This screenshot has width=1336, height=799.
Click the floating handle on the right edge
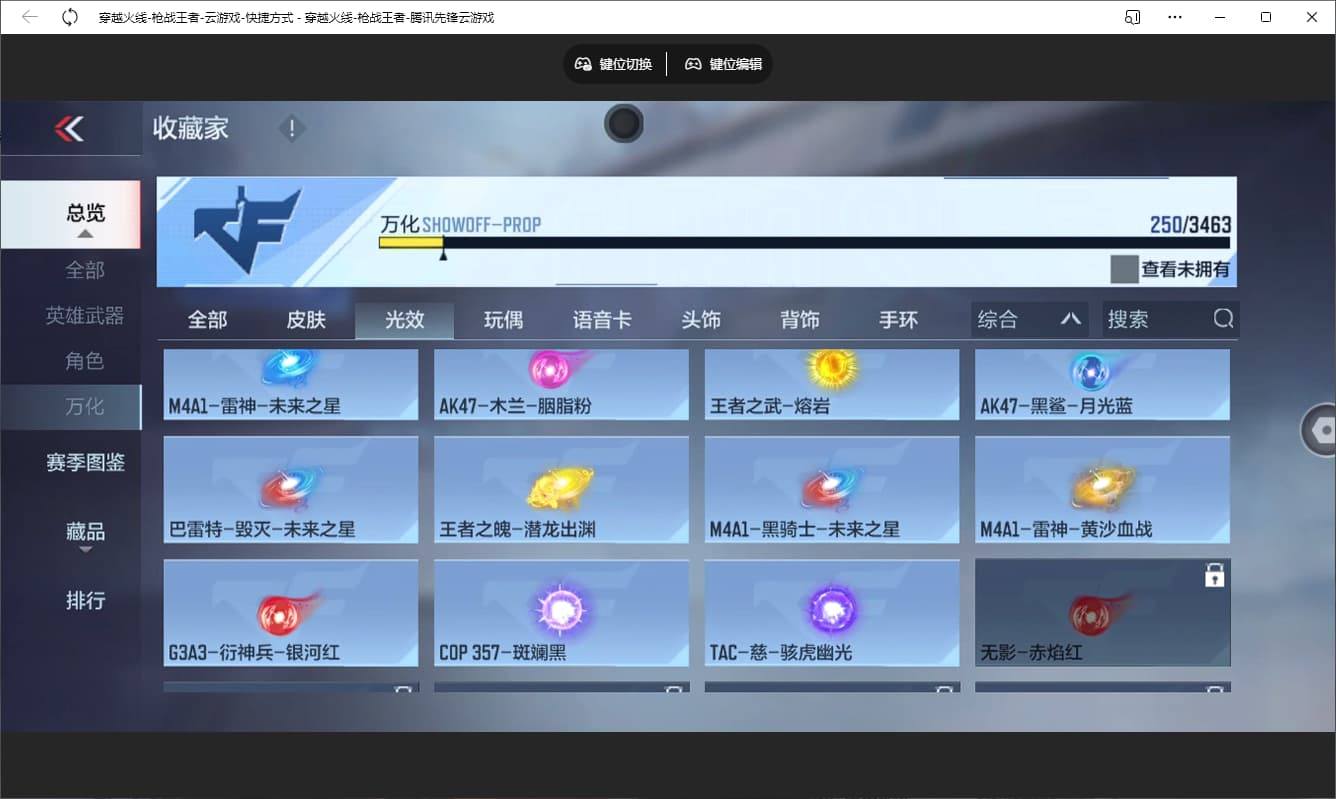pyautogui.click(x=1323, y=428)
